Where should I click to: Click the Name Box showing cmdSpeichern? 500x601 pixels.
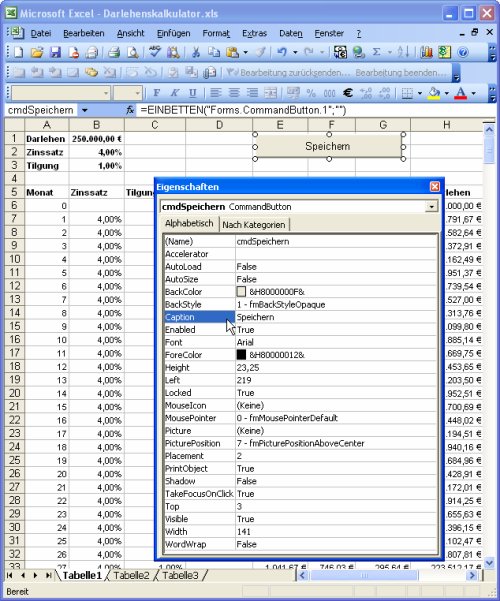[x=41, y=110]
